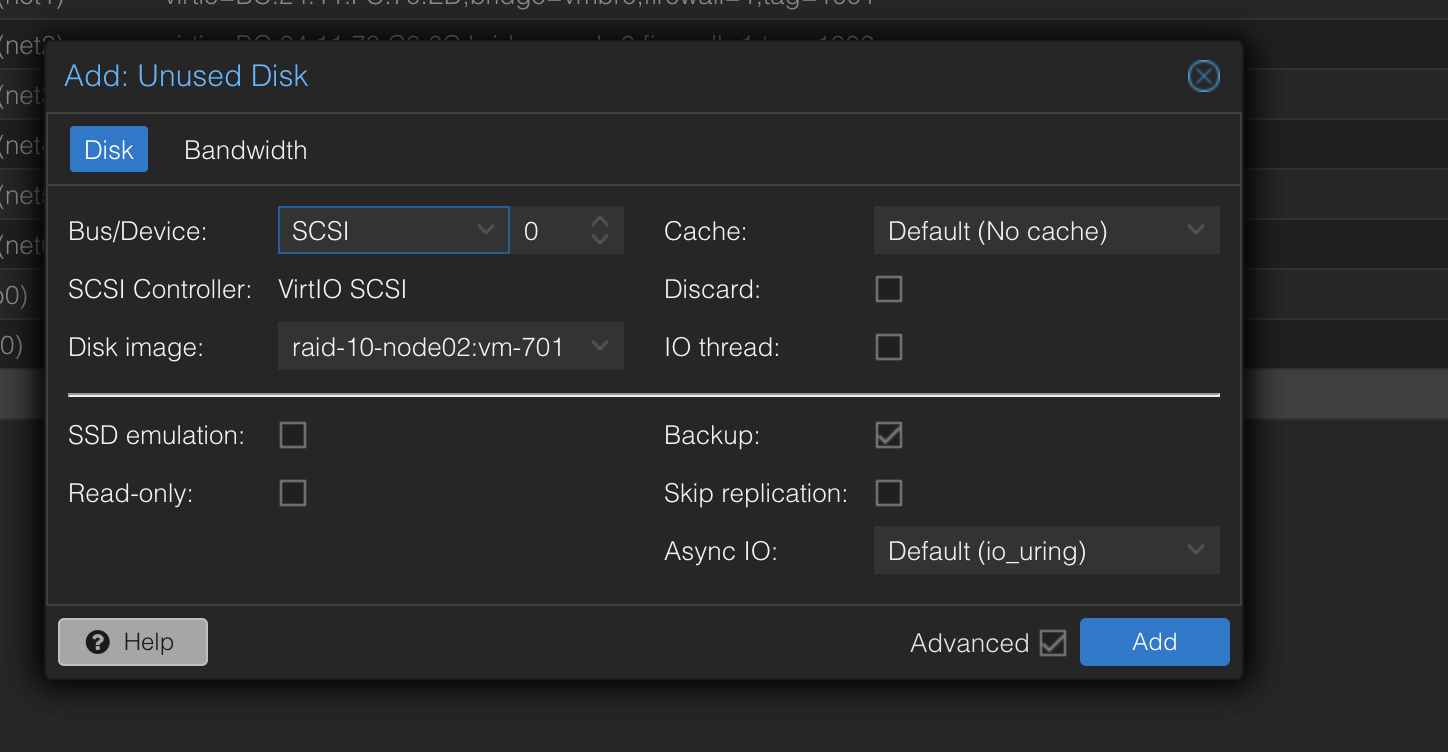
Task: Open the Bus/Device SCSI dropdown
Action: coord(393,231)
